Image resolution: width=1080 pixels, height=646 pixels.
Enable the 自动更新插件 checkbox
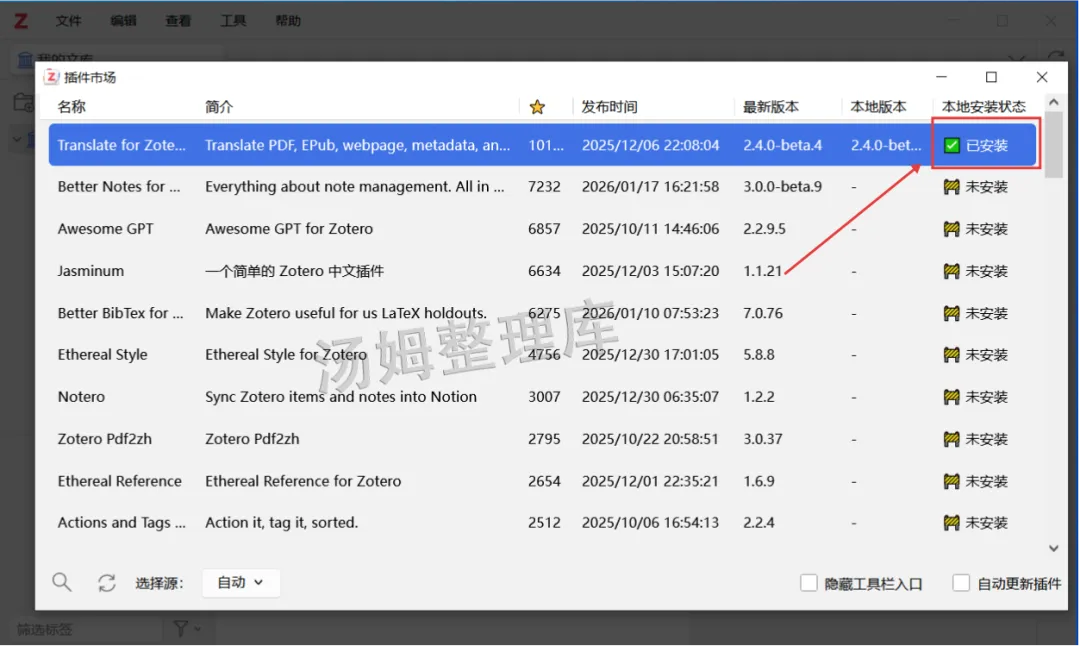[x=961, y=583]
